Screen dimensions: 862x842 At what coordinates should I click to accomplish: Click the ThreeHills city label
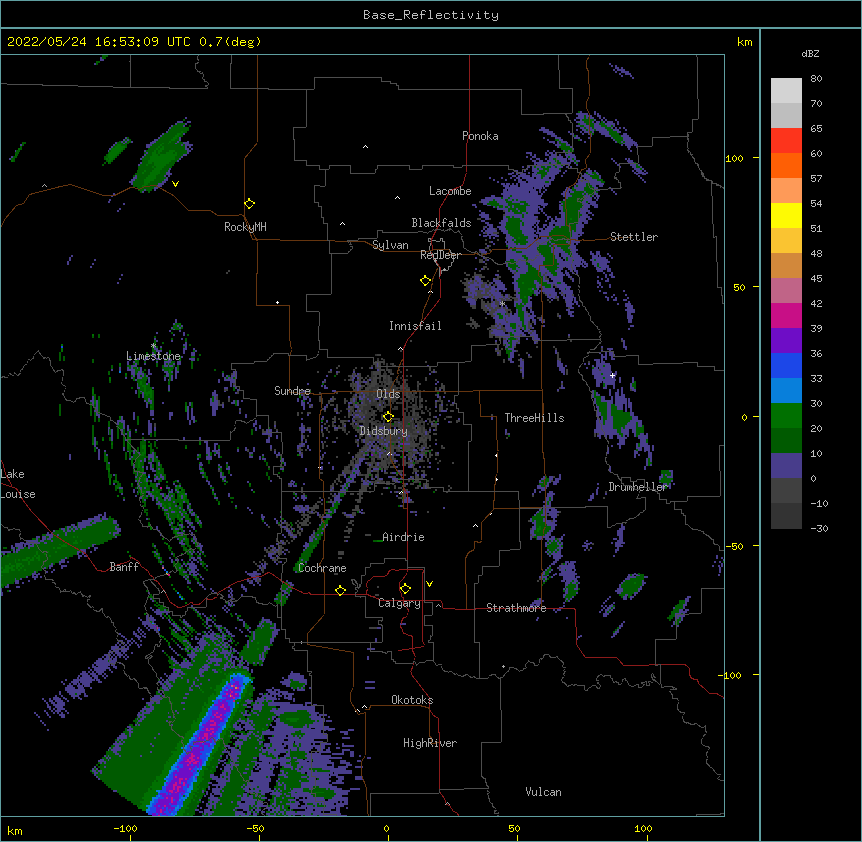(534, 418)
